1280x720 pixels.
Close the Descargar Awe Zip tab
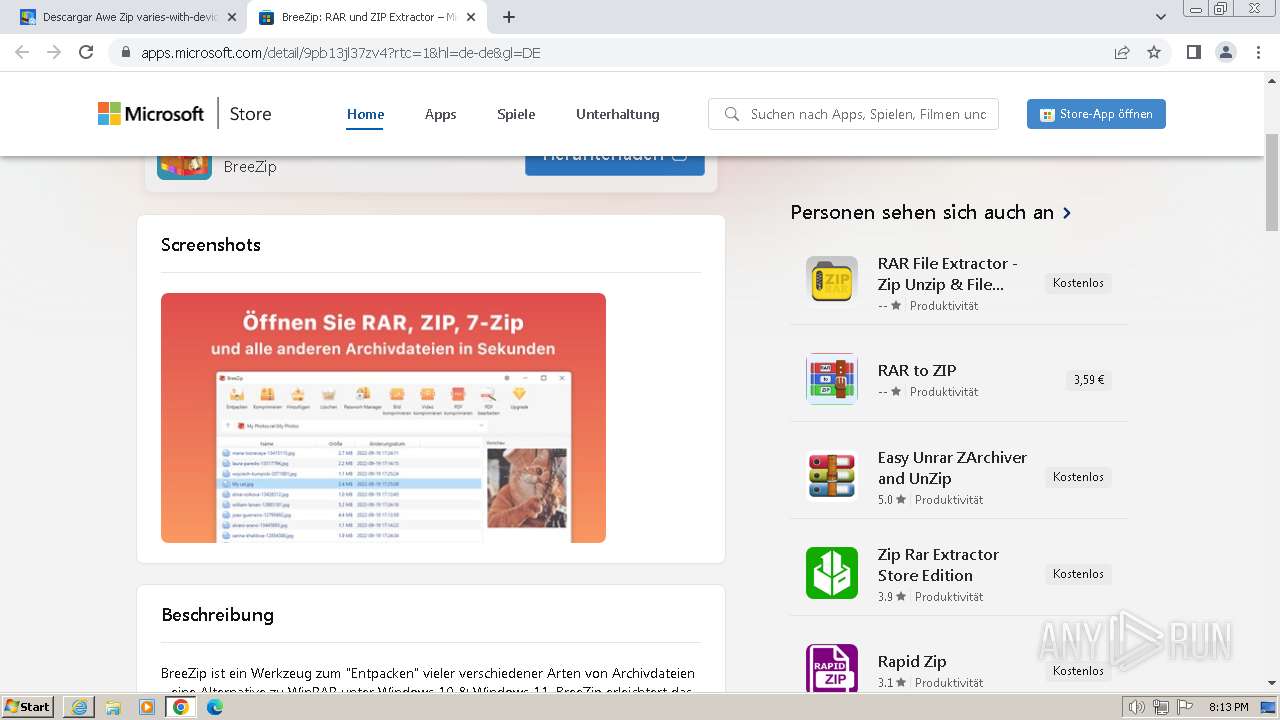click(x=232, y=17)
